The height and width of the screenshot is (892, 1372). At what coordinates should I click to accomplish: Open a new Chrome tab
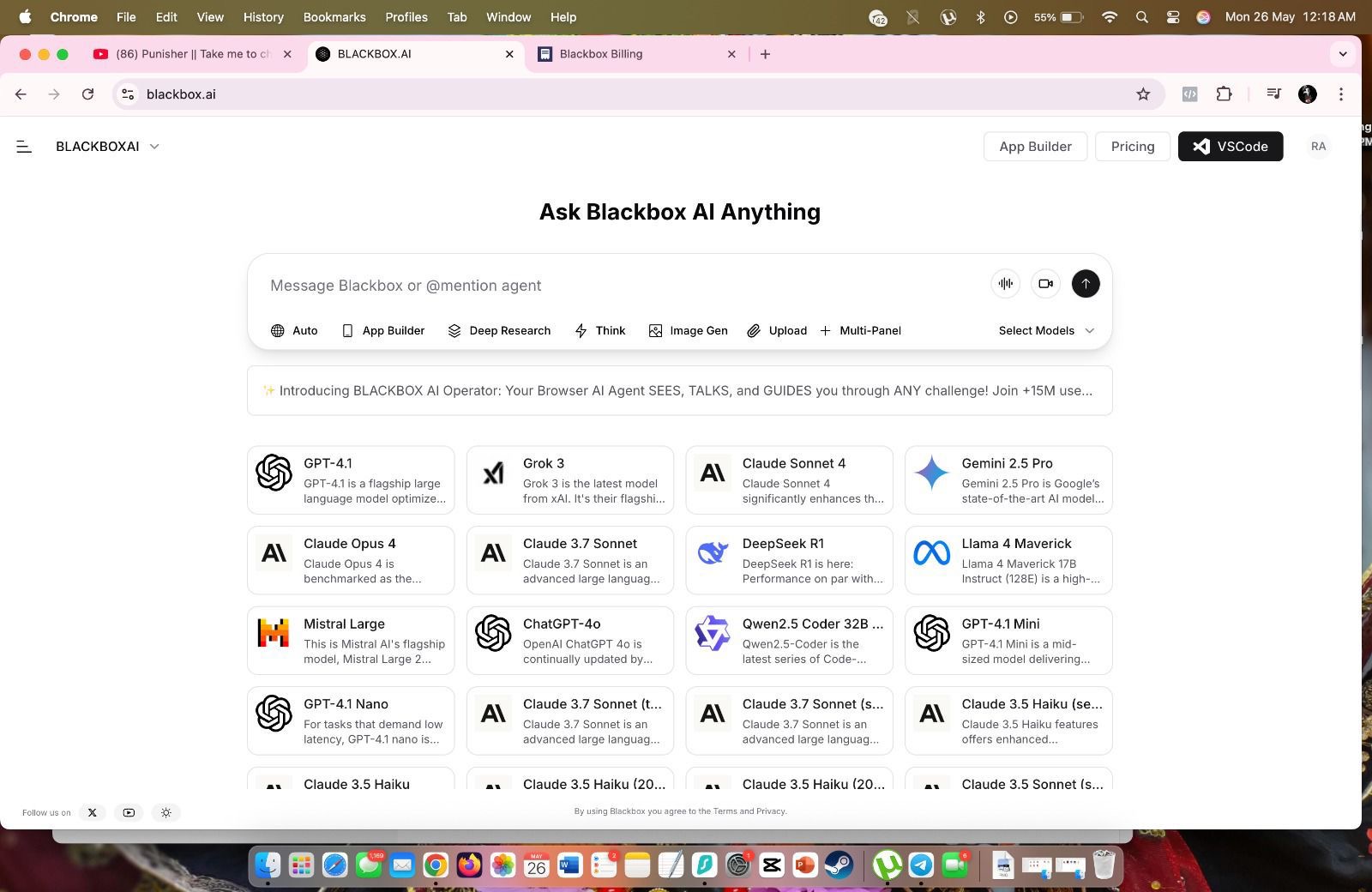pos(766,54)
